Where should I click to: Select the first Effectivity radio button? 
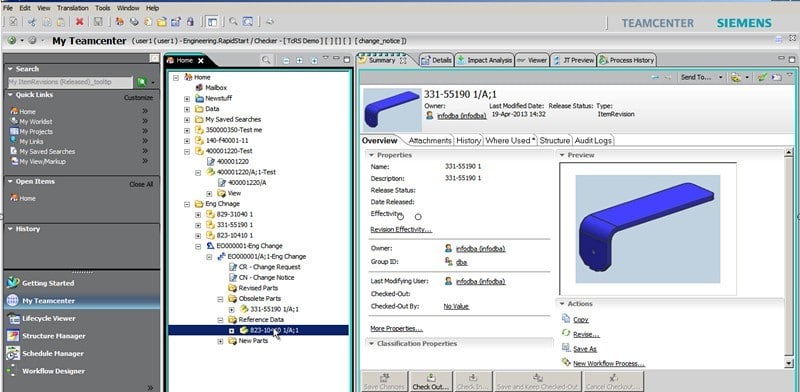401,217
